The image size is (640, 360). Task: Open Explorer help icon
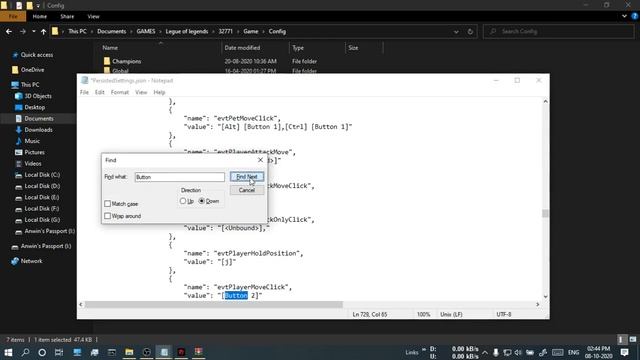point(635,16)
